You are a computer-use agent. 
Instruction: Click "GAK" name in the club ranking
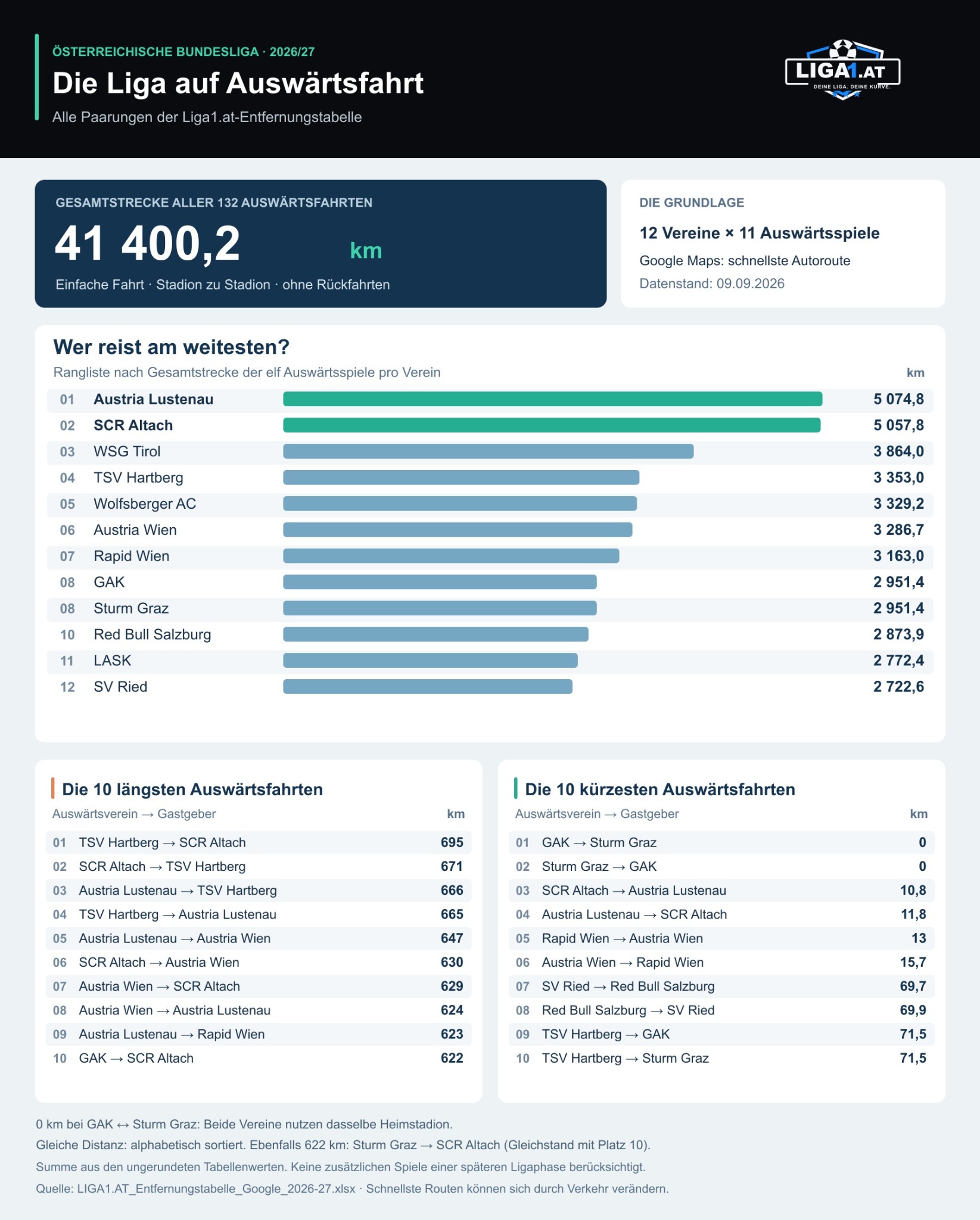[x=109, y=582]
